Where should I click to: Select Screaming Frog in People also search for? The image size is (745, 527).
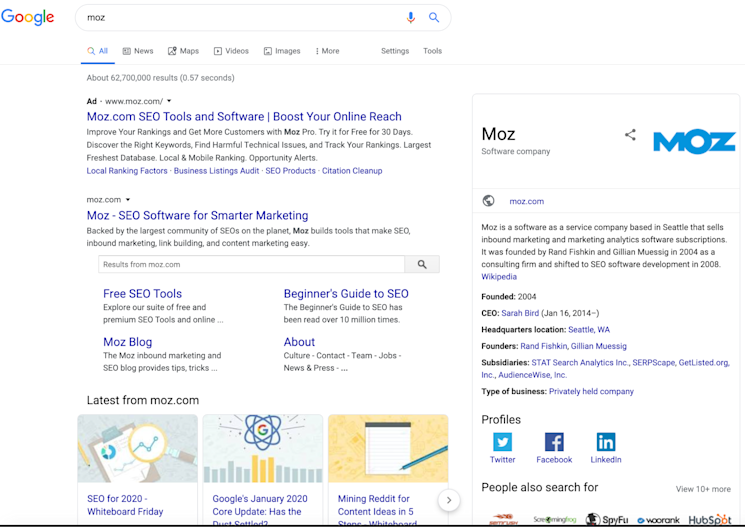(x=554, y=519)
